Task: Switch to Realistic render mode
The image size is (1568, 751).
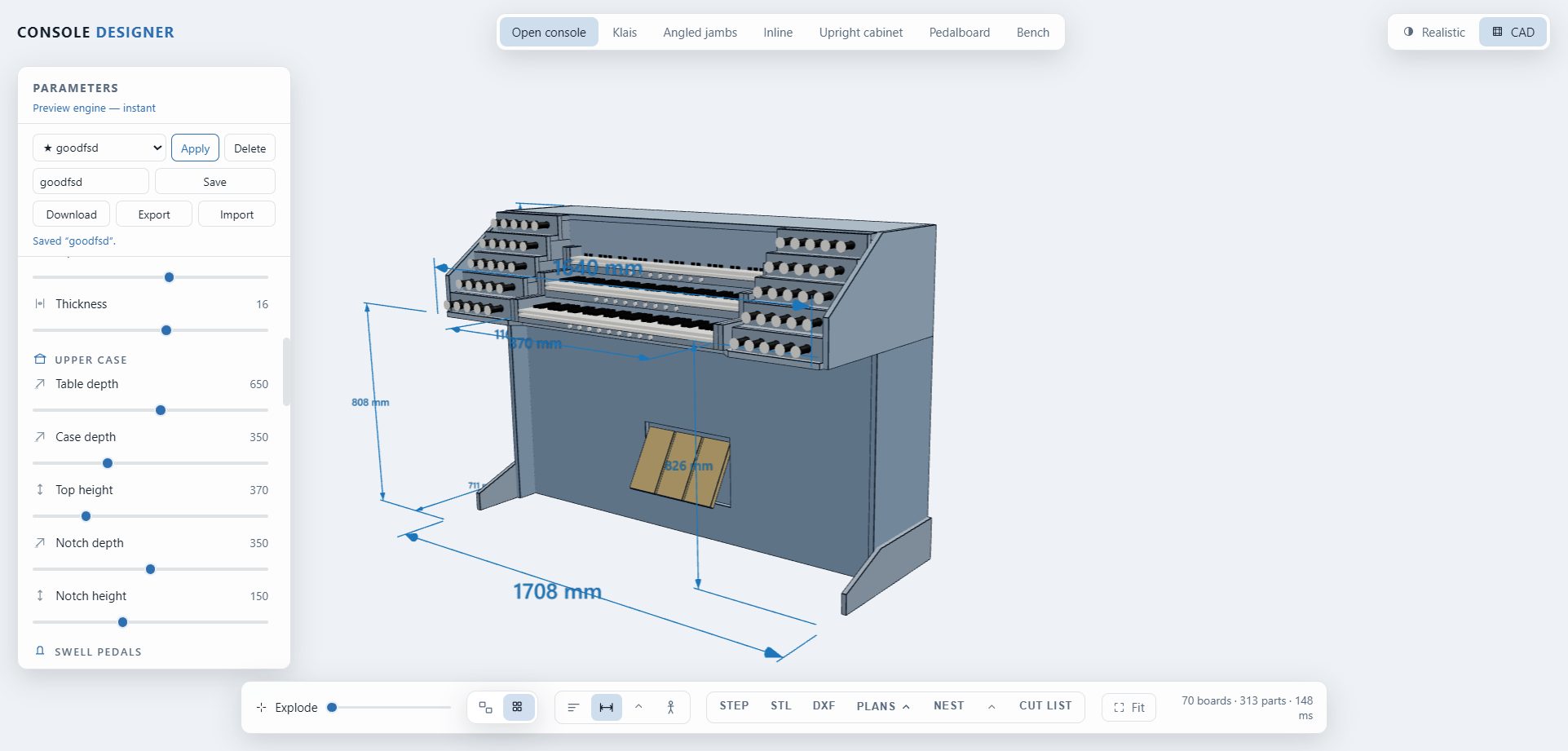Action: (x=1434, y=33)
